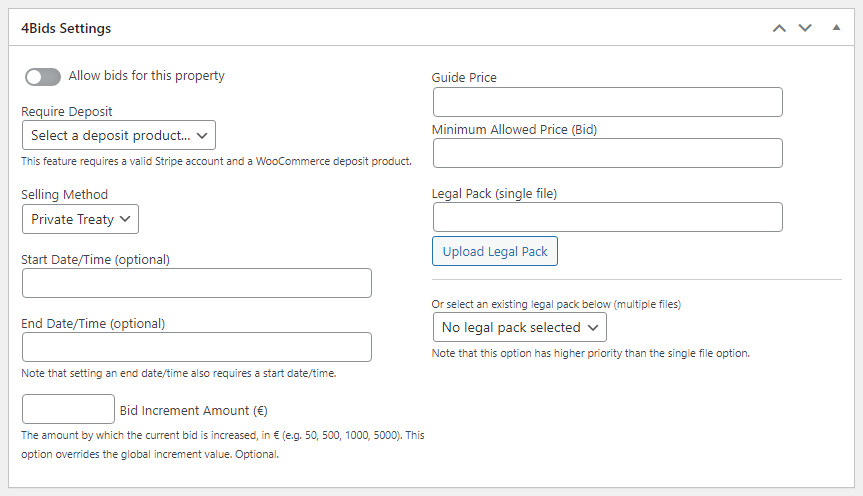The image size is (863, 496).
Task: Click the 4Bids Settings panel title
Action: pyautogui.click(x=66, y=28)
